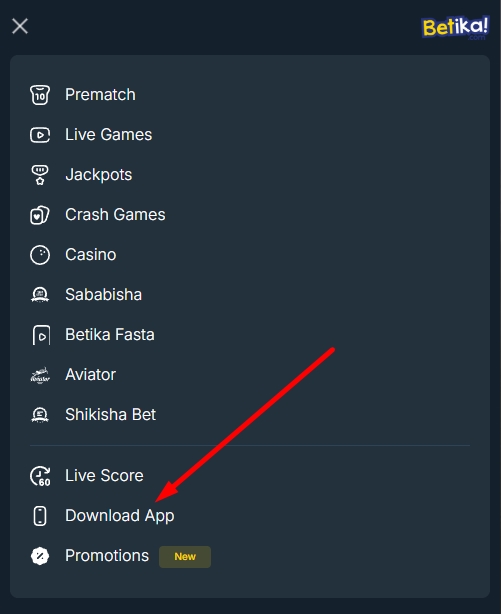501x614 pixels.
Task: Click the Jackpots trophy icon
Action: pos(40,175)
